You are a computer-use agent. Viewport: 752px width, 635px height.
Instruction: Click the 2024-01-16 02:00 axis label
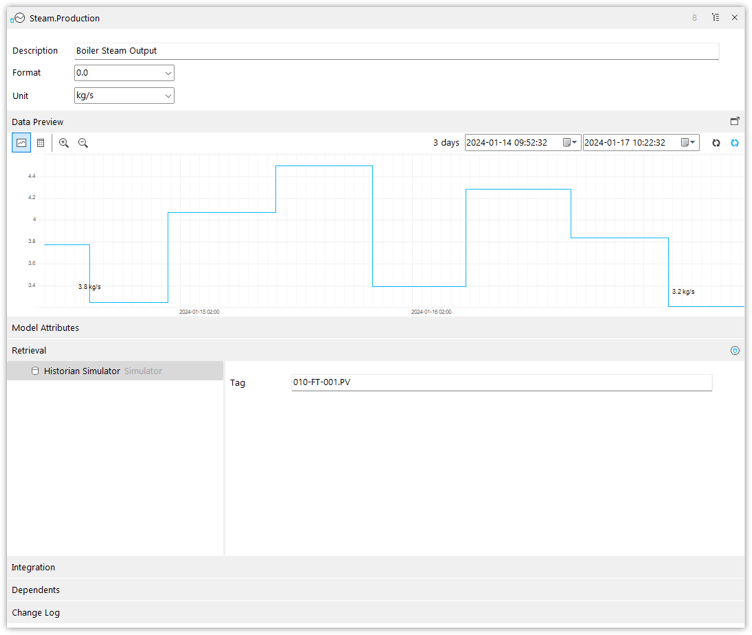[x=431, y=312]
